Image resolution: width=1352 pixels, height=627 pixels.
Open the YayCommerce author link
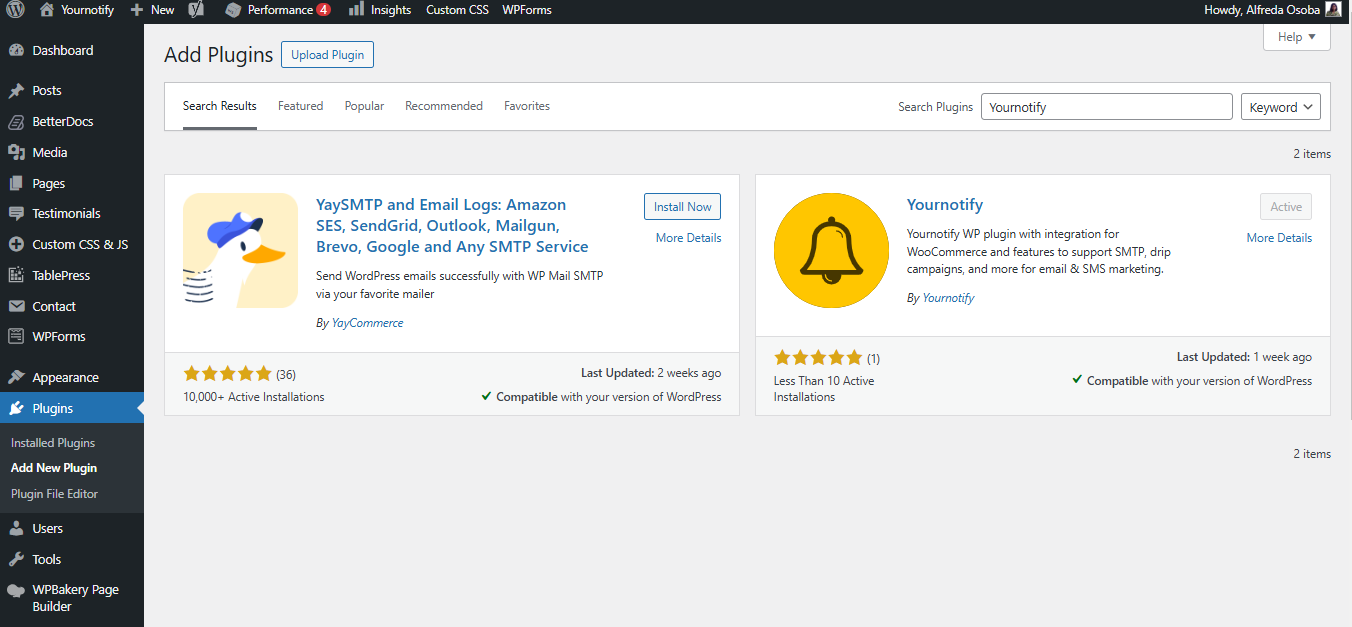(367, 323)
